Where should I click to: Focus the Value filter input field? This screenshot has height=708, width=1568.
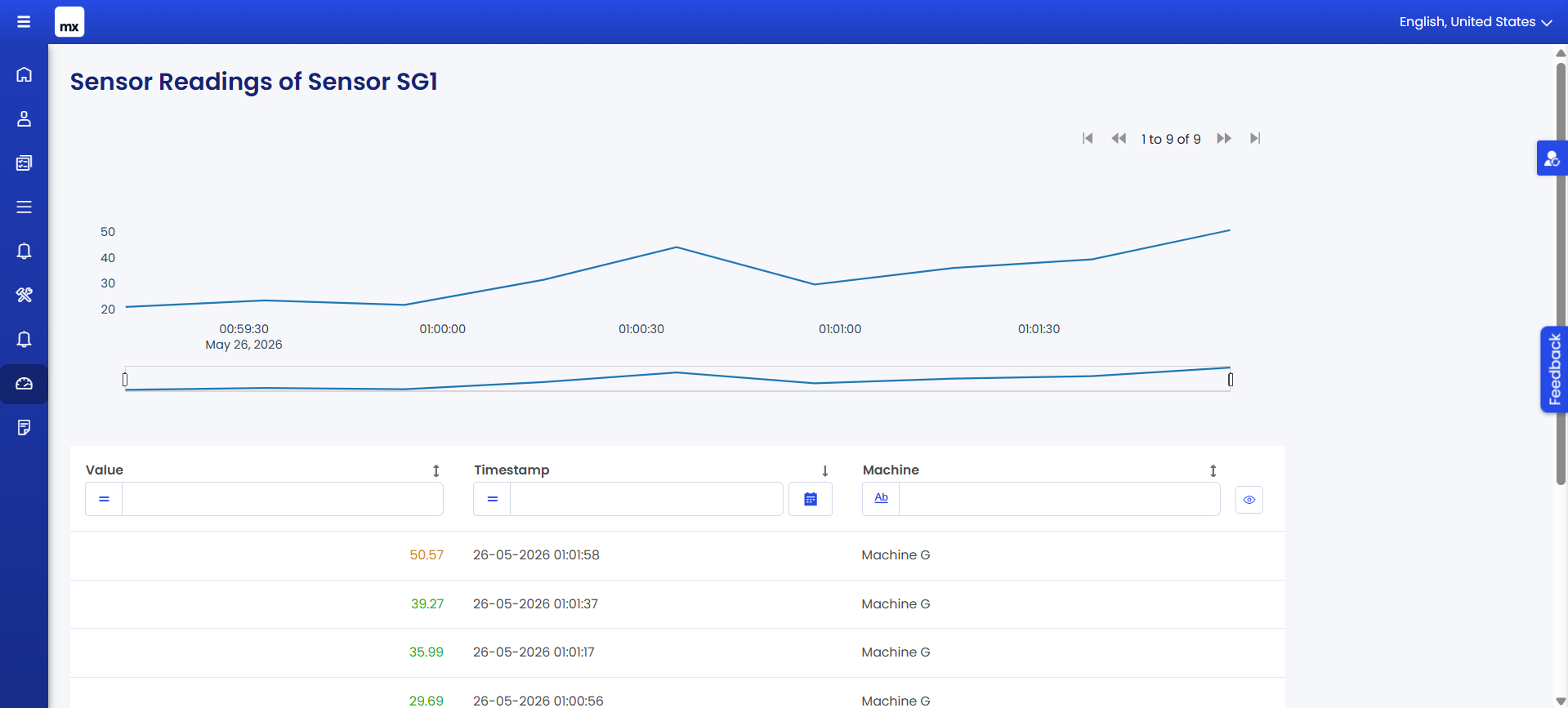[283, 499]
